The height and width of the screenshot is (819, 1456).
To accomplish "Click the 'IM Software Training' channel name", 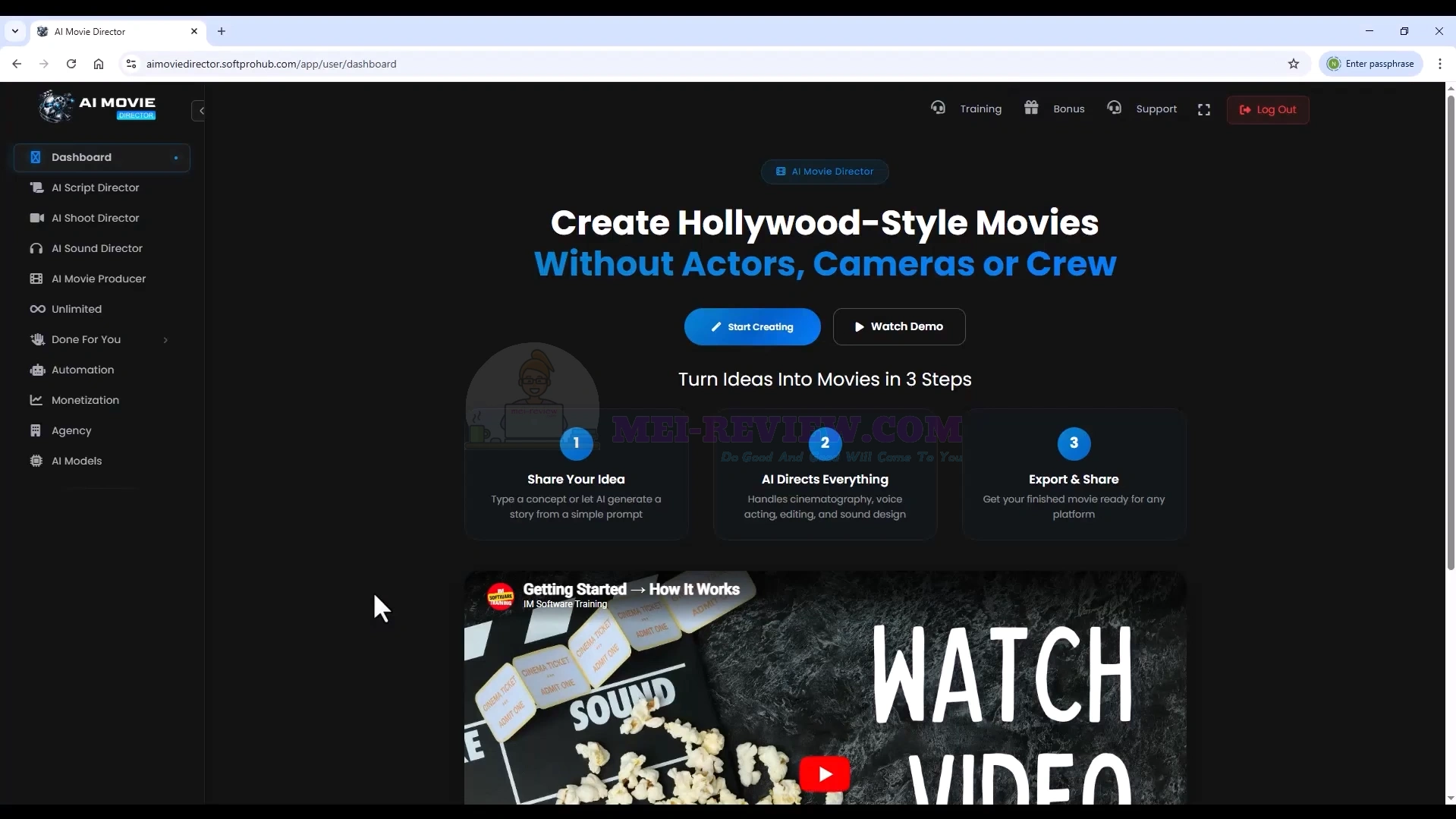I will [565, 604].
